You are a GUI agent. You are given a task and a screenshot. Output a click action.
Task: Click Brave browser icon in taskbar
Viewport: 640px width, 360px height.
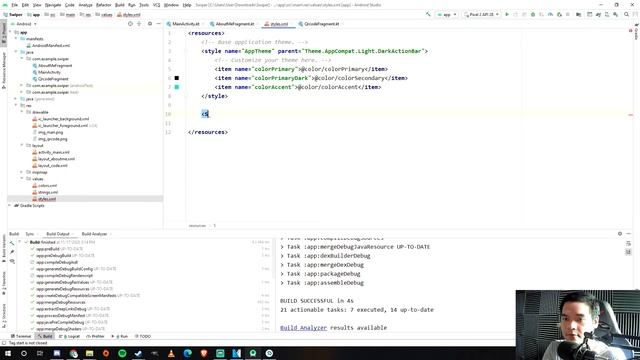[204, 353]
